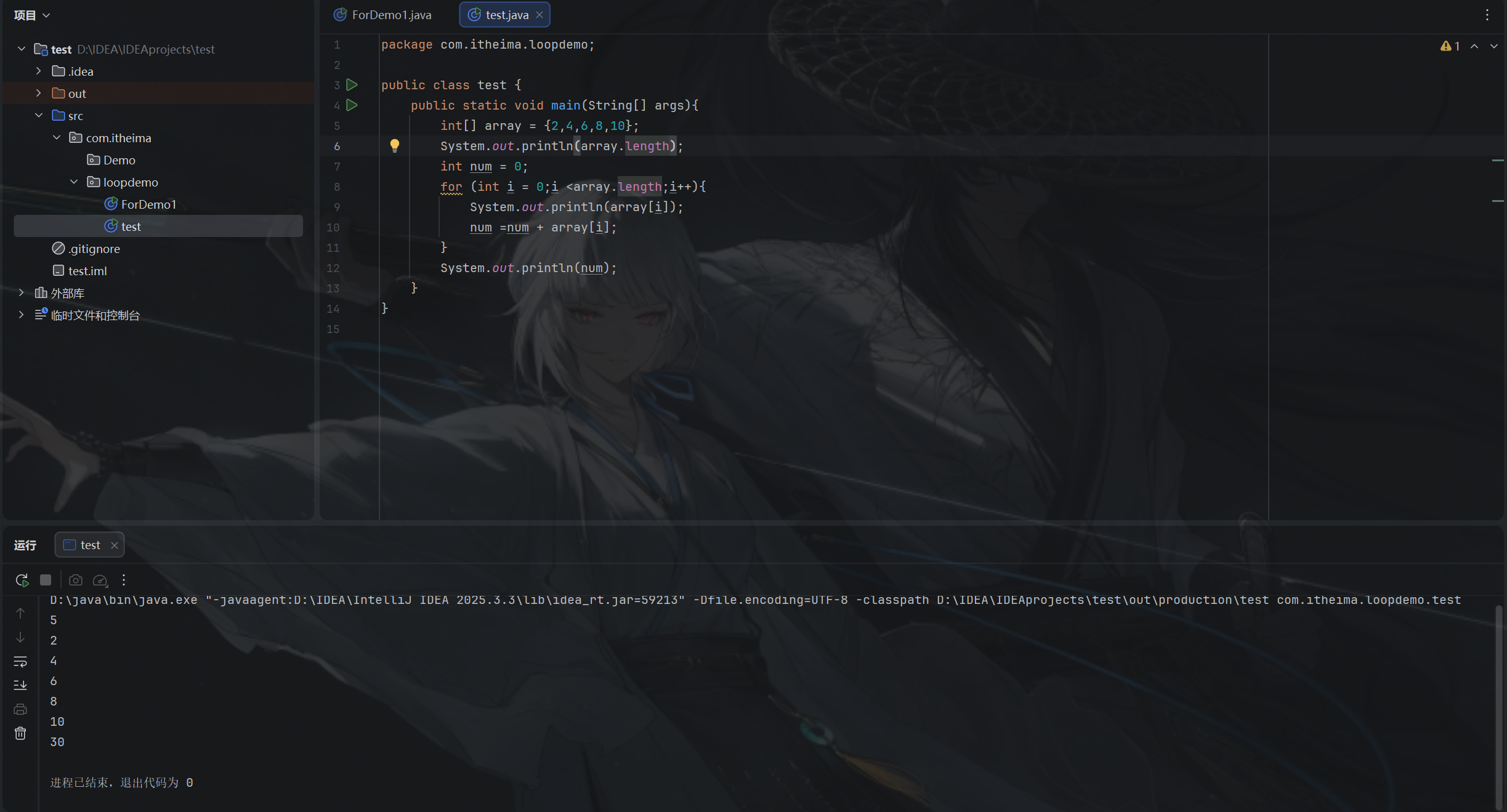
Task: Close the test.java editor tab
Action: (539, 15)
